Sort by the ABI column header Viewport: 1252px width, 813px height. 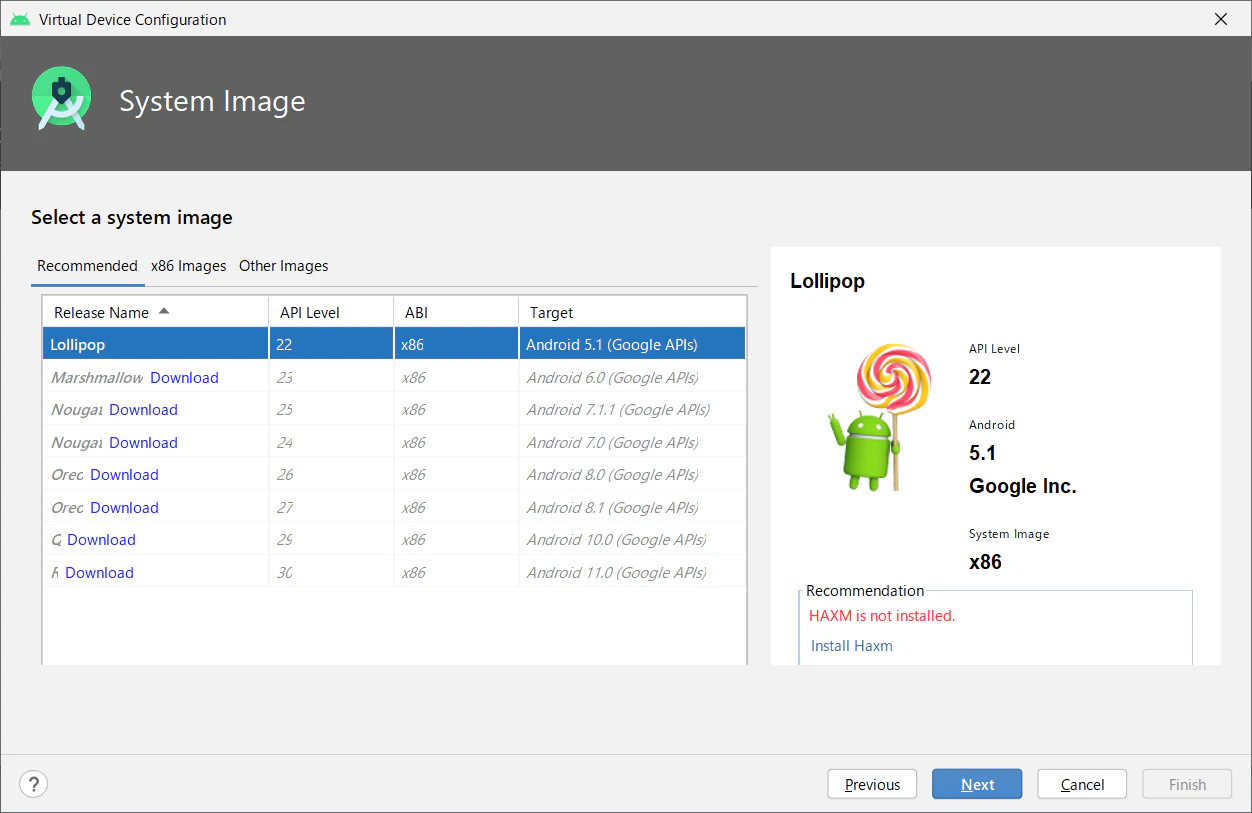456,312
